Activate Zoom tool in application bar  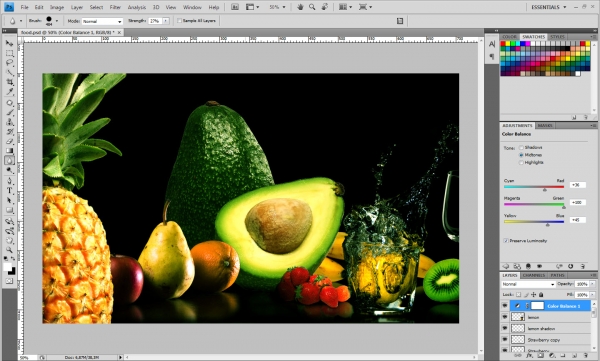click(312, 7)
